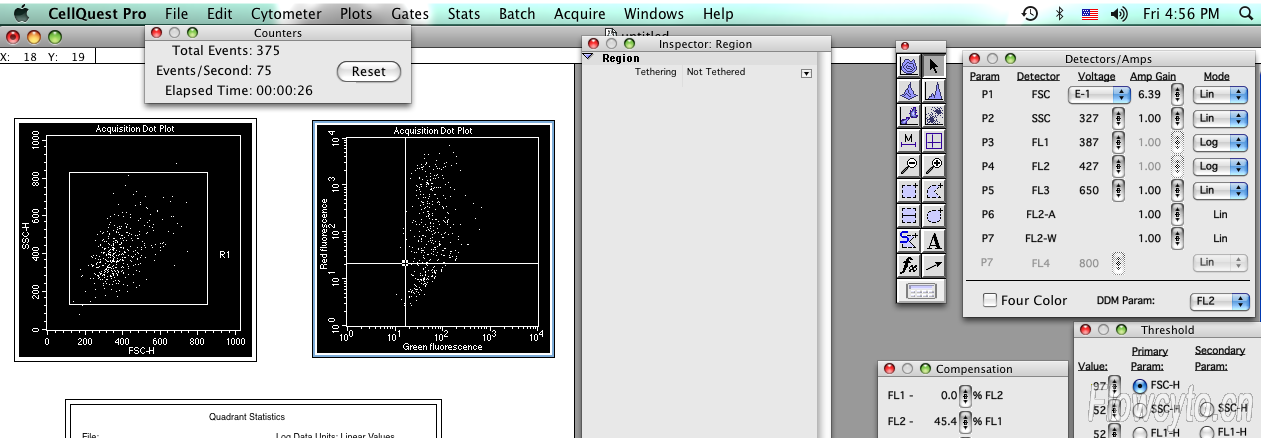Pick the quadrant marker tool
The height and width of the screenshot is (438, 1261).
coord(934,141)
